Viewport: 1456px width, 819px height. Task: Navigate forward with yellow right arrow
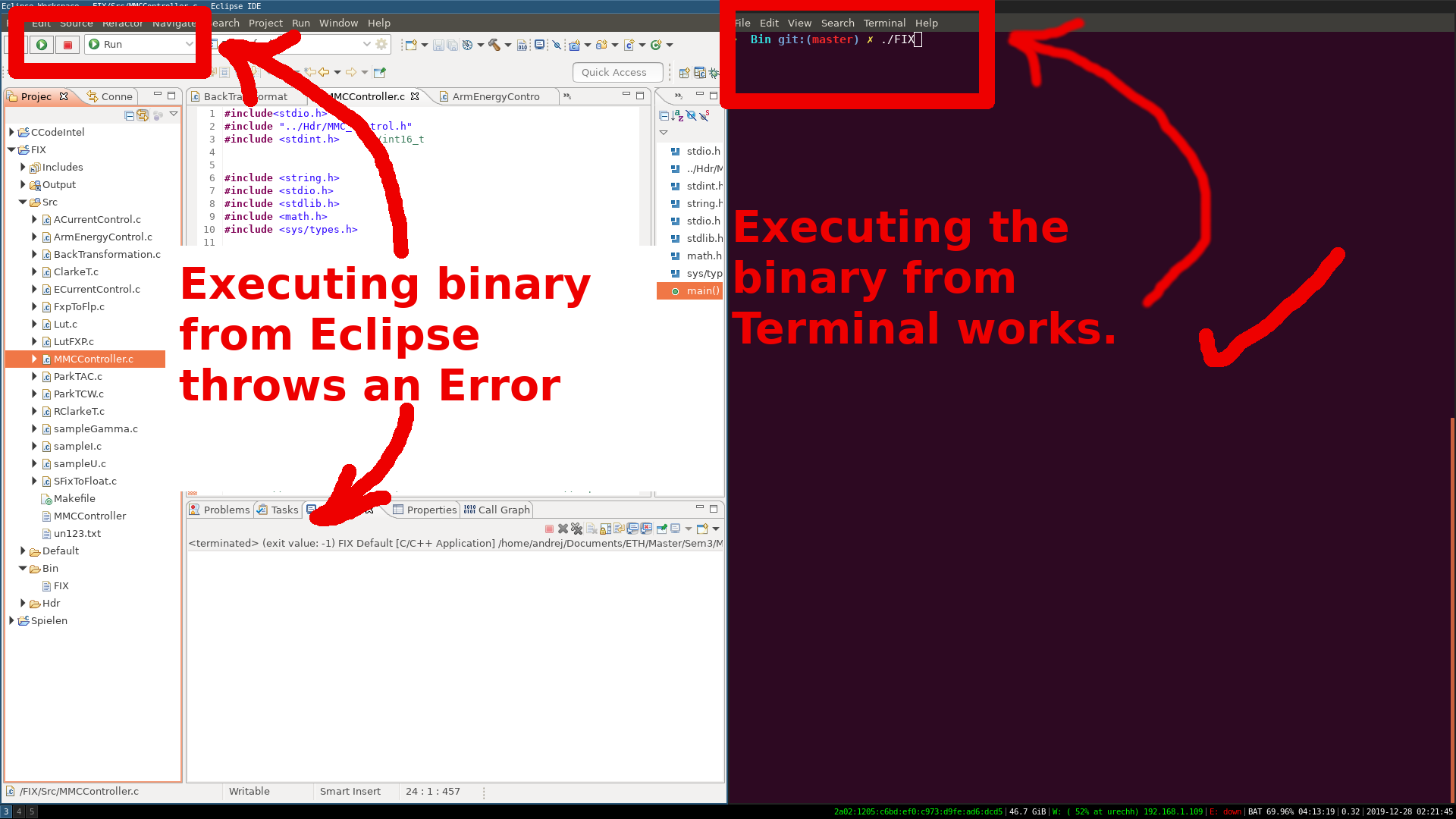351,72
